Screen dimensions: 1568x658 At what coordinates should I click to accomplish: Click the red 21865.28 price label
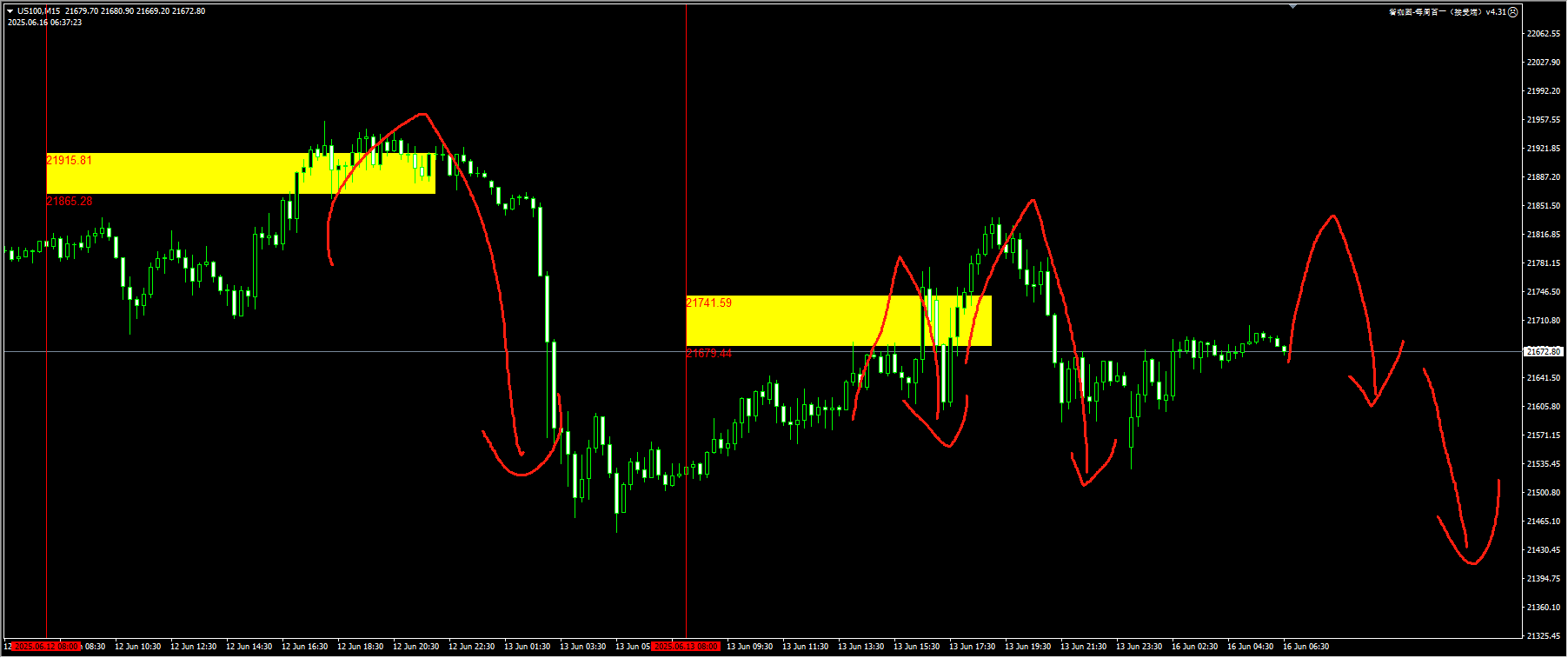click(69, 201)
